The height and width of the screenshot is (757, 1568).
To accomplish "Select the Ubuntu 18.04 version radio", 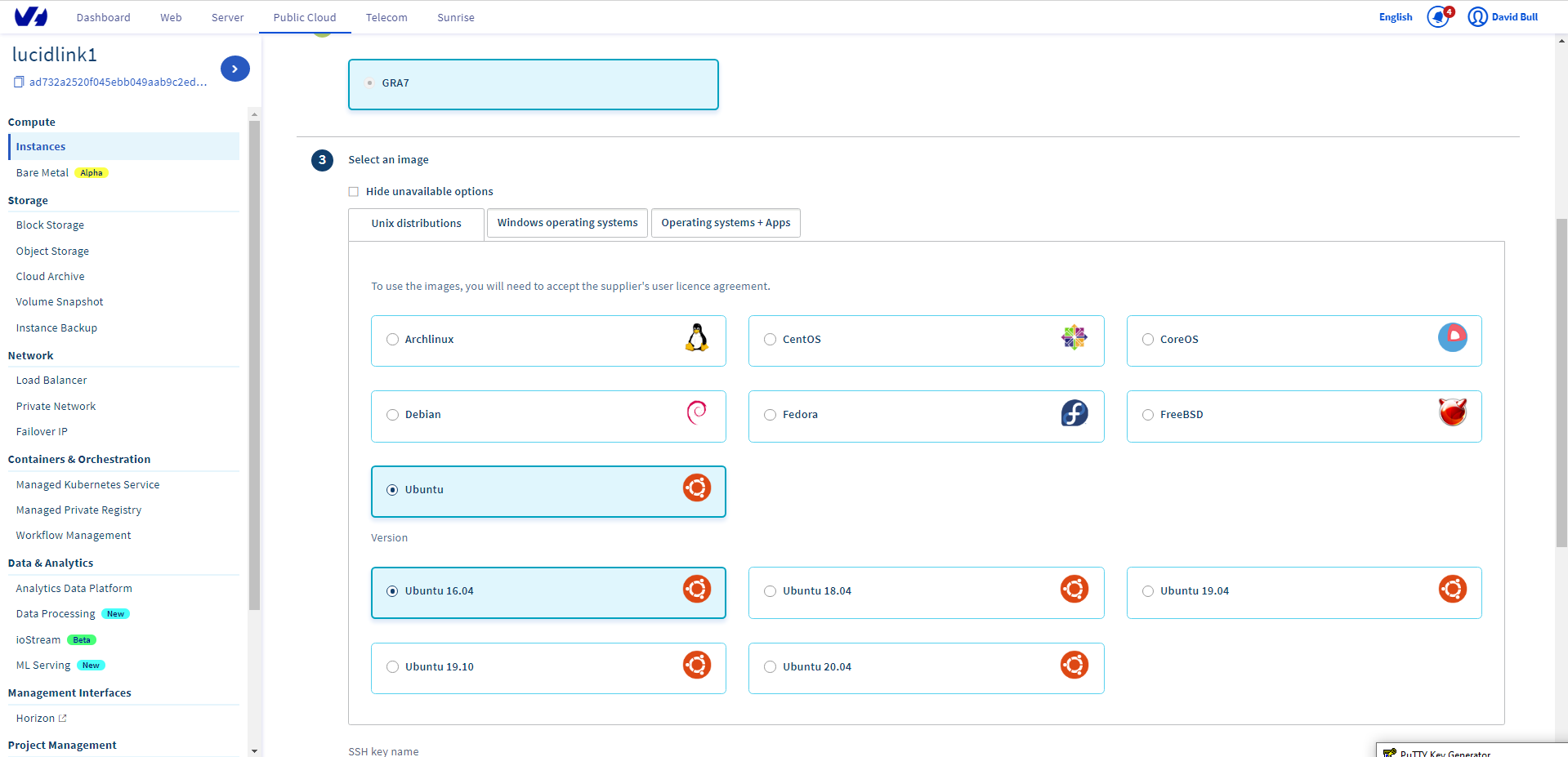I will click(770, 591).
